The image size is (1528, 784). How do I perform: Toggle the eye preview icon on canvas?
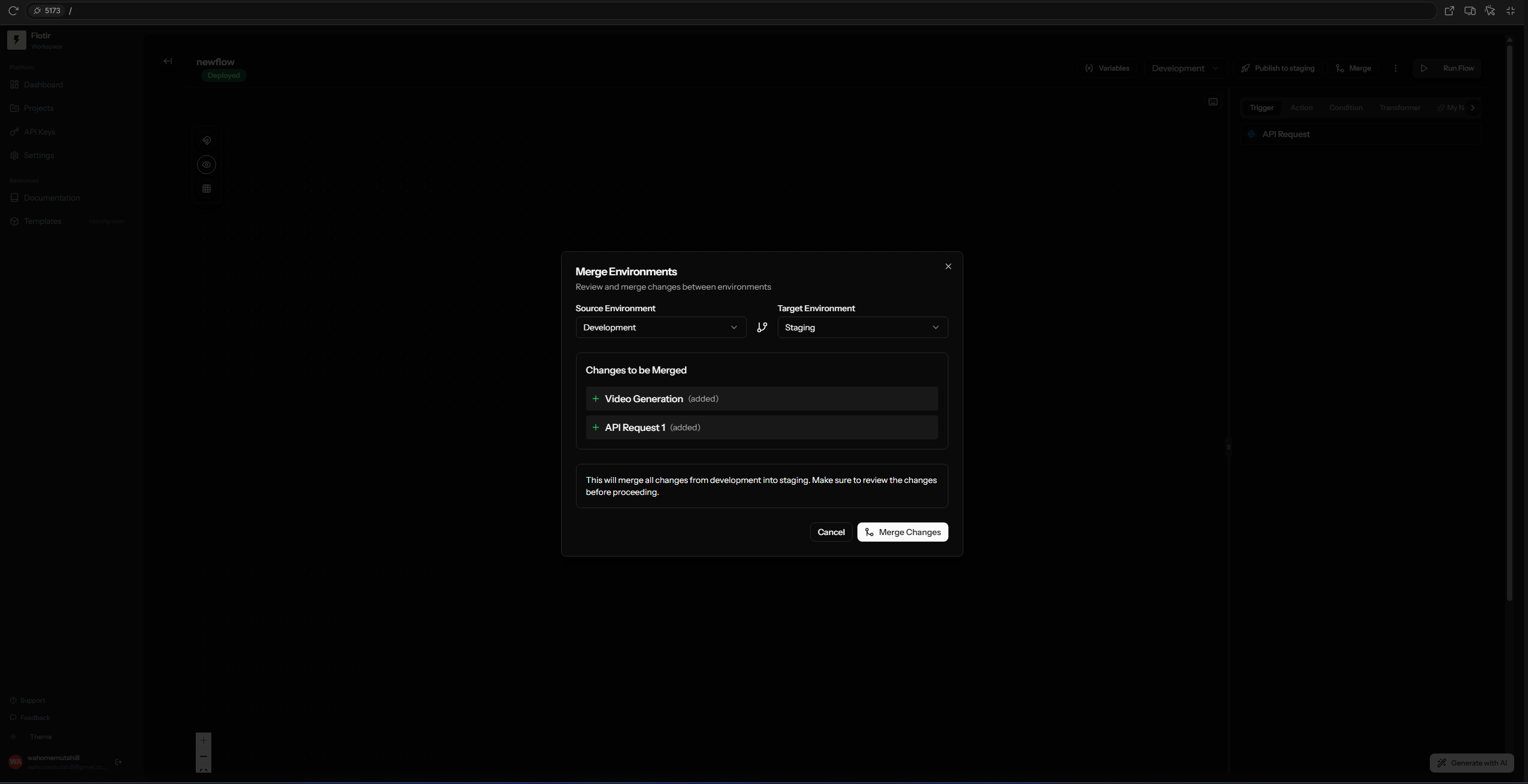[207, 165]
